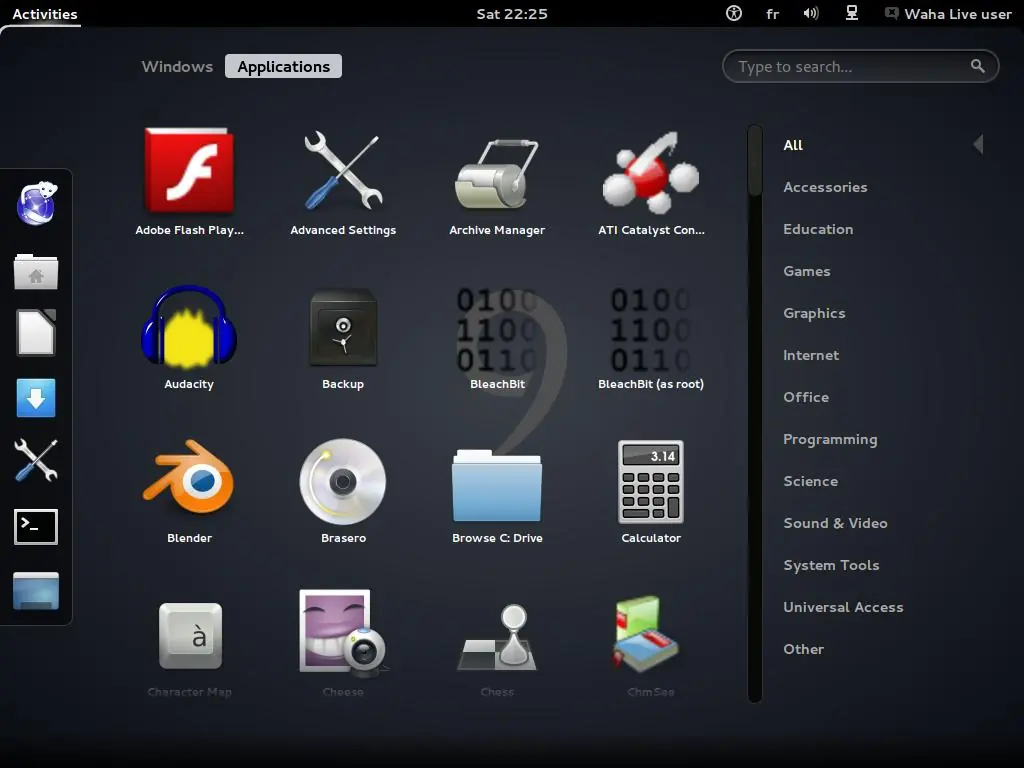This screenshot has height=768, width=1024.
Task: Open ChmSee help viewer
Action: pos(651,645)
